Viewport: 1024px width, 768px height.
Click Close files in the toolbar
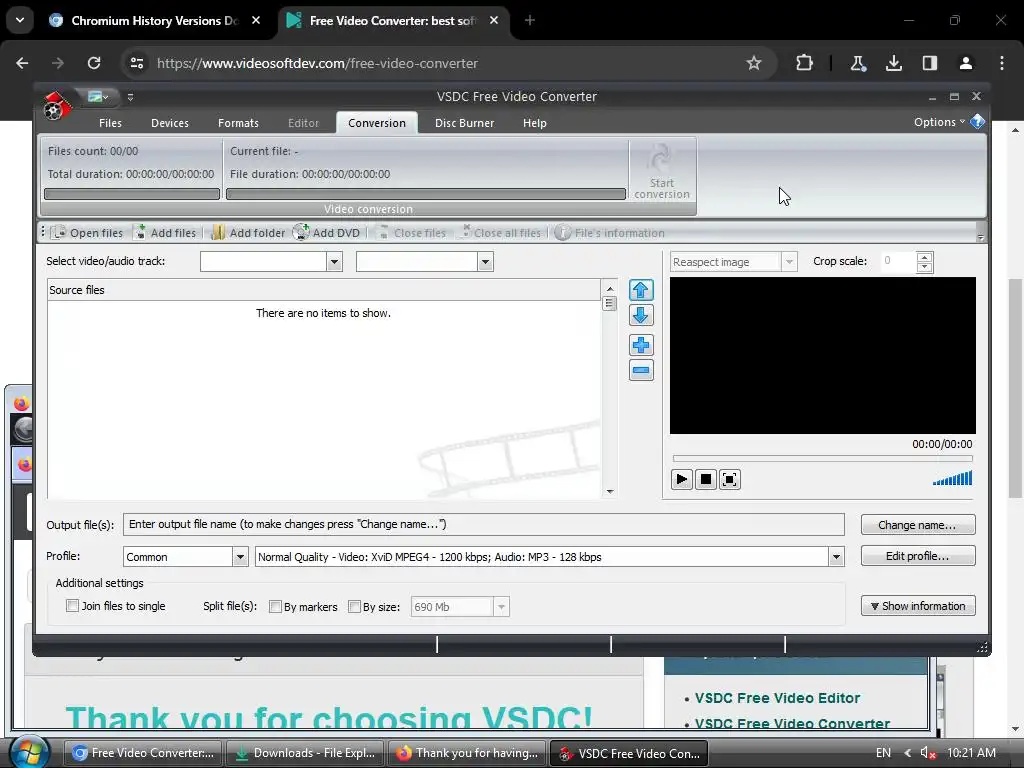411,232
